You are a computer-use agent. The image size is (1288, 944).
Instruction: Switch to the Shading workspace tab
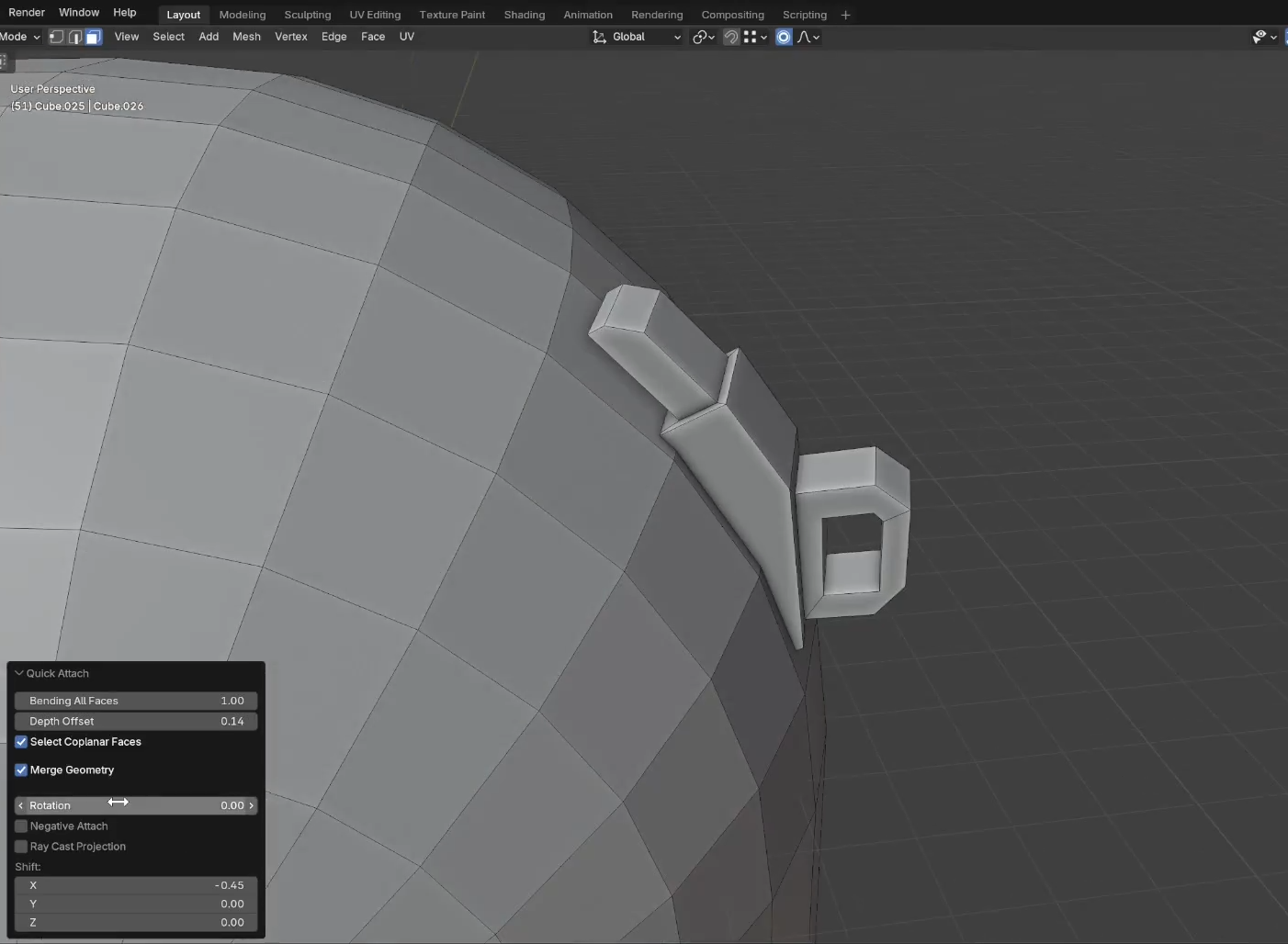click(x=525, y=15)
